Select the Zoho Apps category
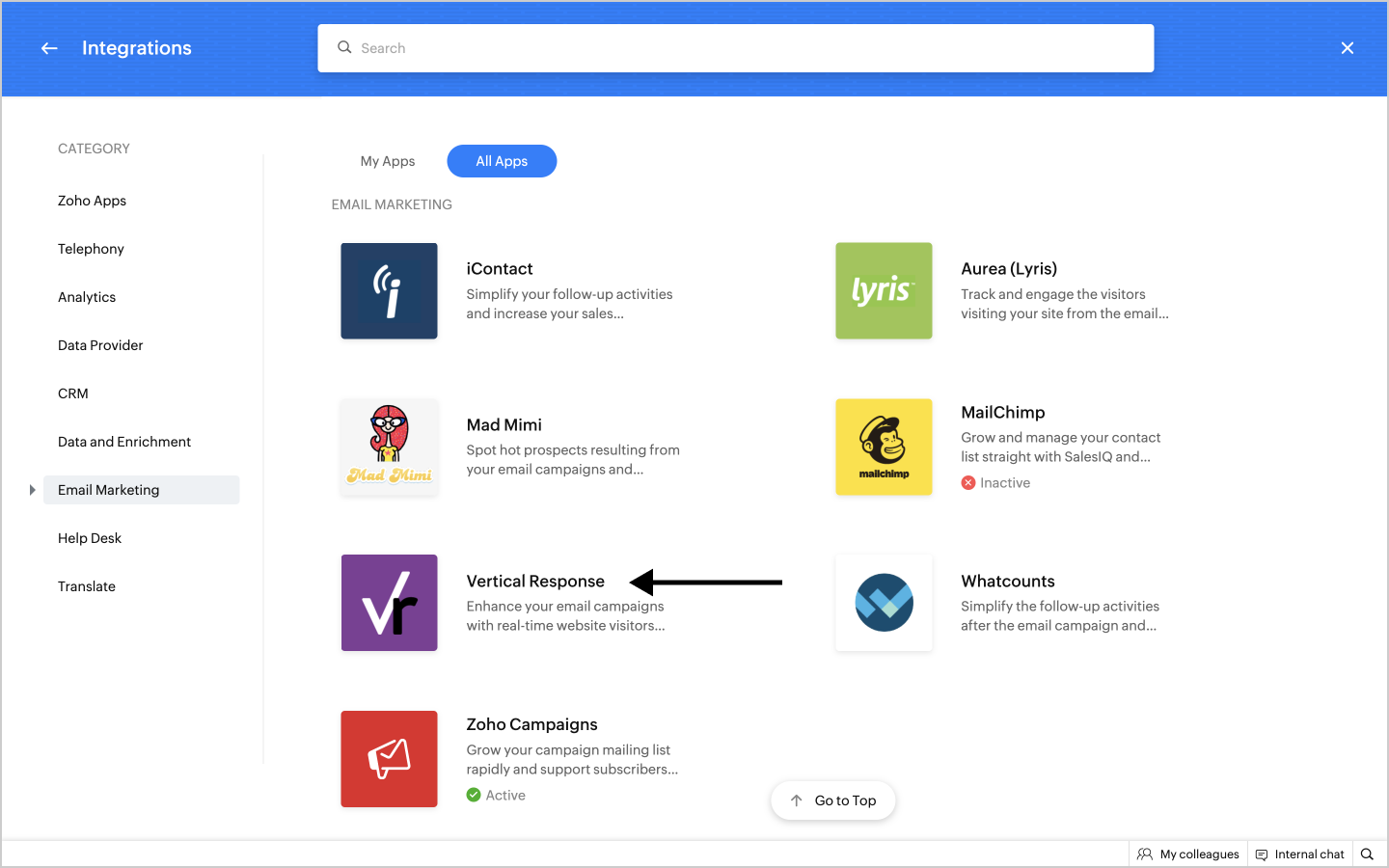This screenshot has width=1389, height=868. pyautogui.click(x=92, y=201)
